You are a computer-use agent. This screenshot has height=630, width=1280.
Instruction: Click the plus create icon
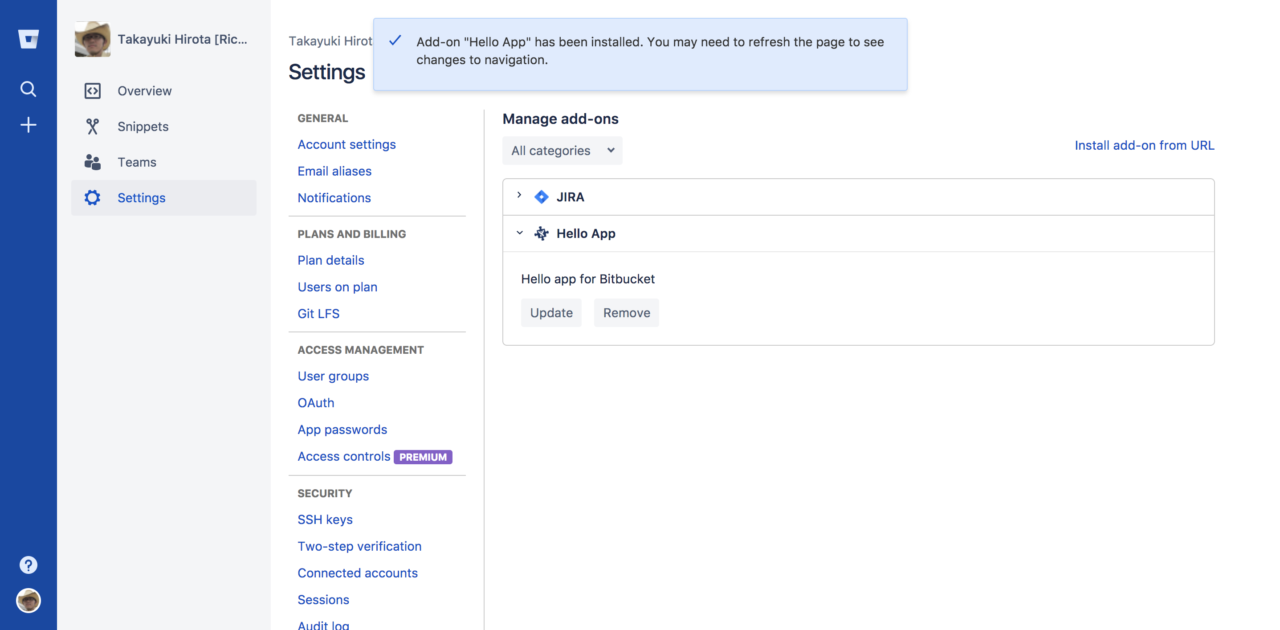pos(28,125)
